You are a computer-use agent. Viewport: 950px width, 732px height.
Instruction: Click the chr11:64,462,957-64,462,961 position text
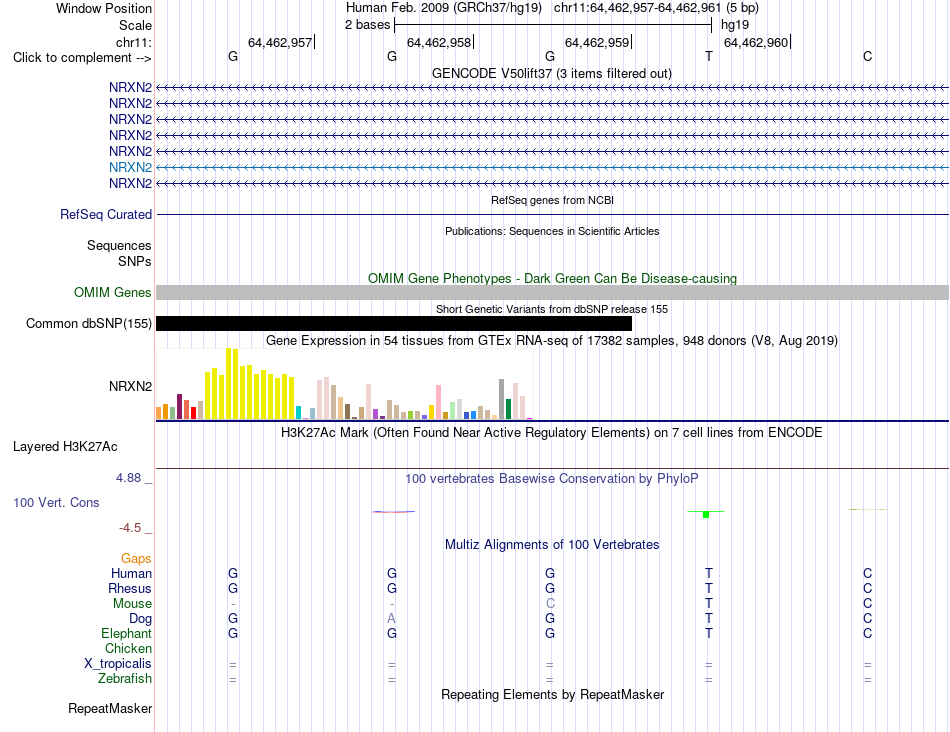(x=637, y=8)
